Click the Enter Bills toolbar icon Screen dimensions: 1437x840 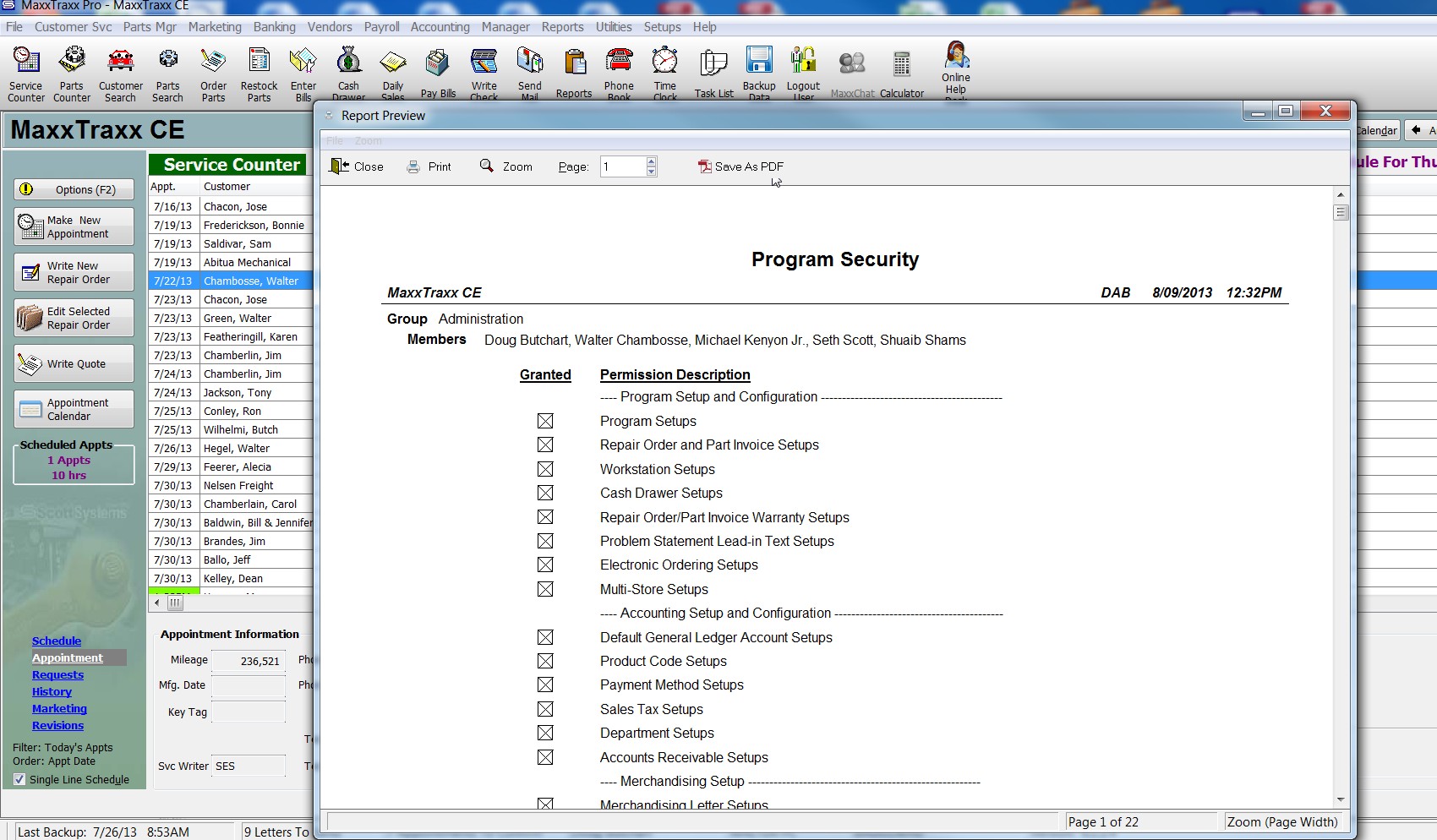[x=303, y=74]
